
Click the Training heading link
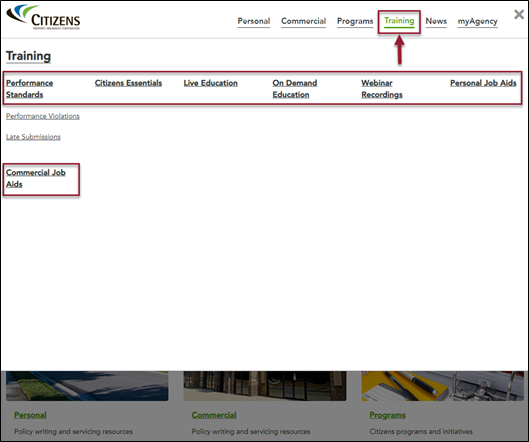[x=28, y=56]
